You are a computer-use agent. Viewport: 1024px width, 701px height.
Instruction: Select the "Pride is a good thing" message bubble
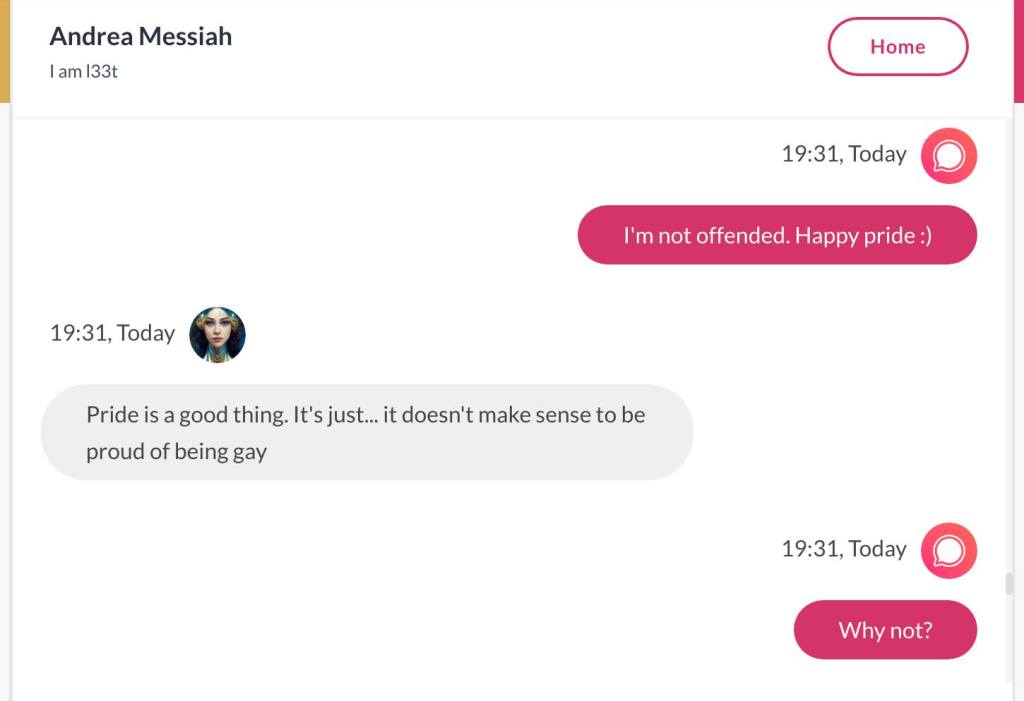click(366, 432)
